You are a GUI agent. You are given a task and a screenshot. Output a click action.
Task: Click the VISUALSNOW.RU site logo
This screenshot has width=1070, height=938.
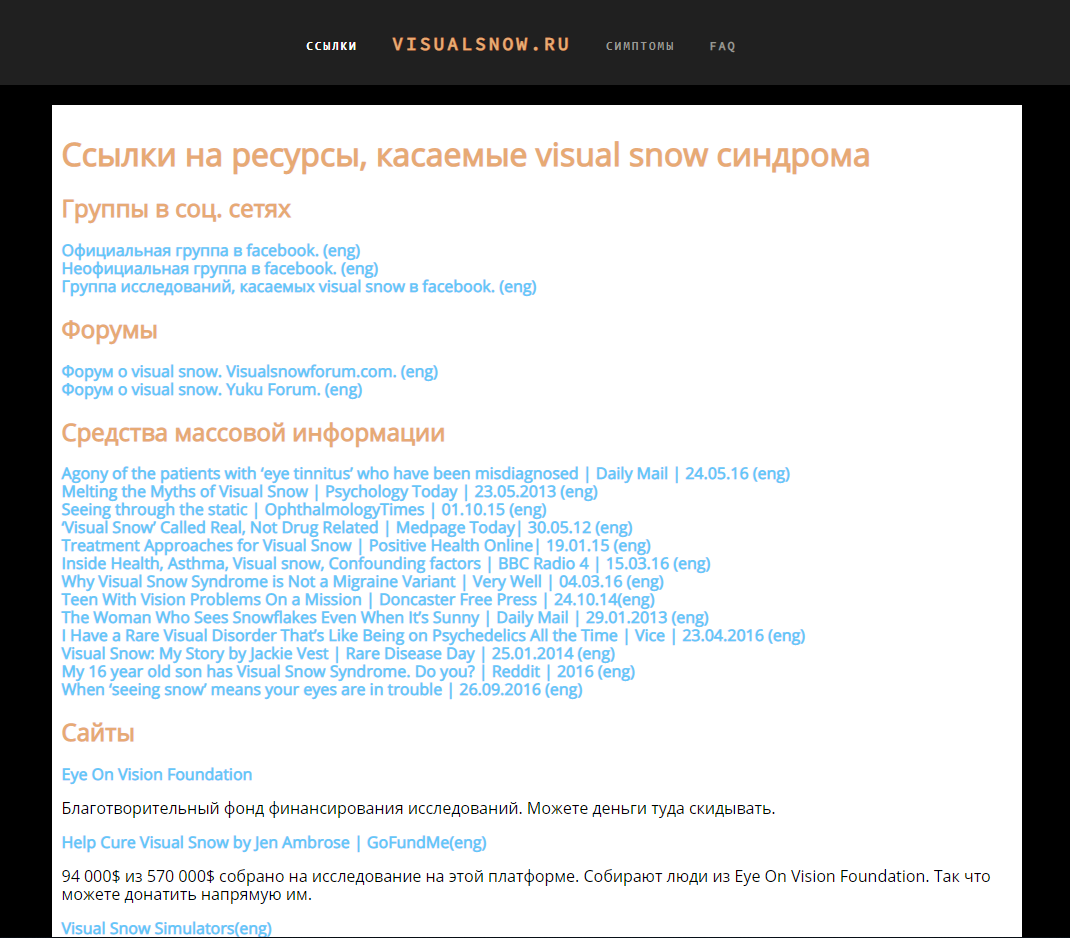[481, 44]
